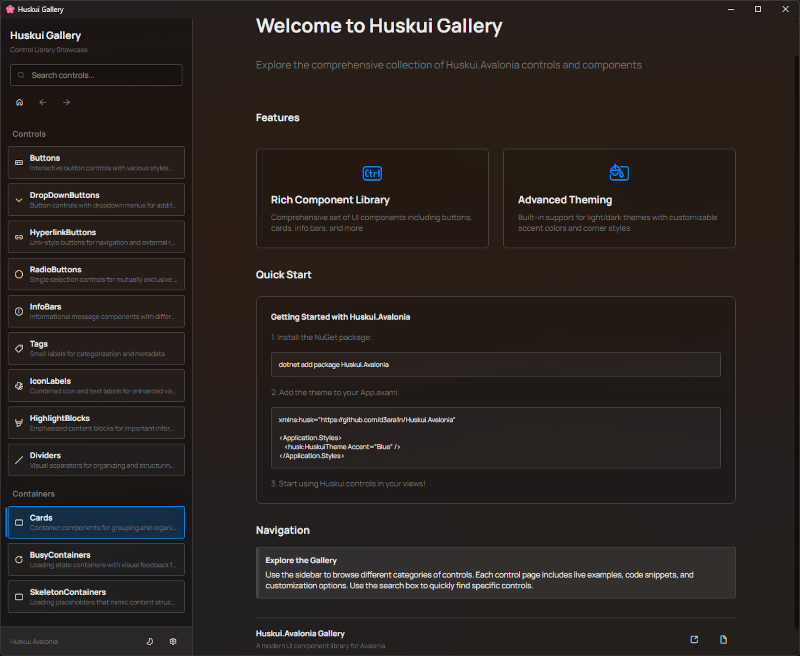This screenshot has height=656, width=800.
Task: Open the Buttons controls page
Action: 96,162
